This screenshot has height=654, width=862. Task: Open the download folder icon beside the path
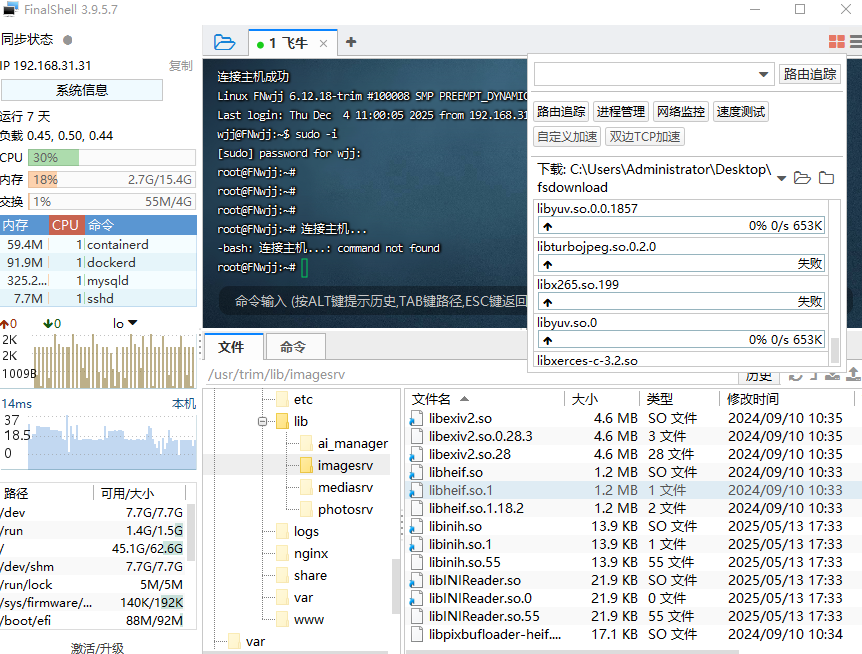pyautogui.click(x=803, y=177)
